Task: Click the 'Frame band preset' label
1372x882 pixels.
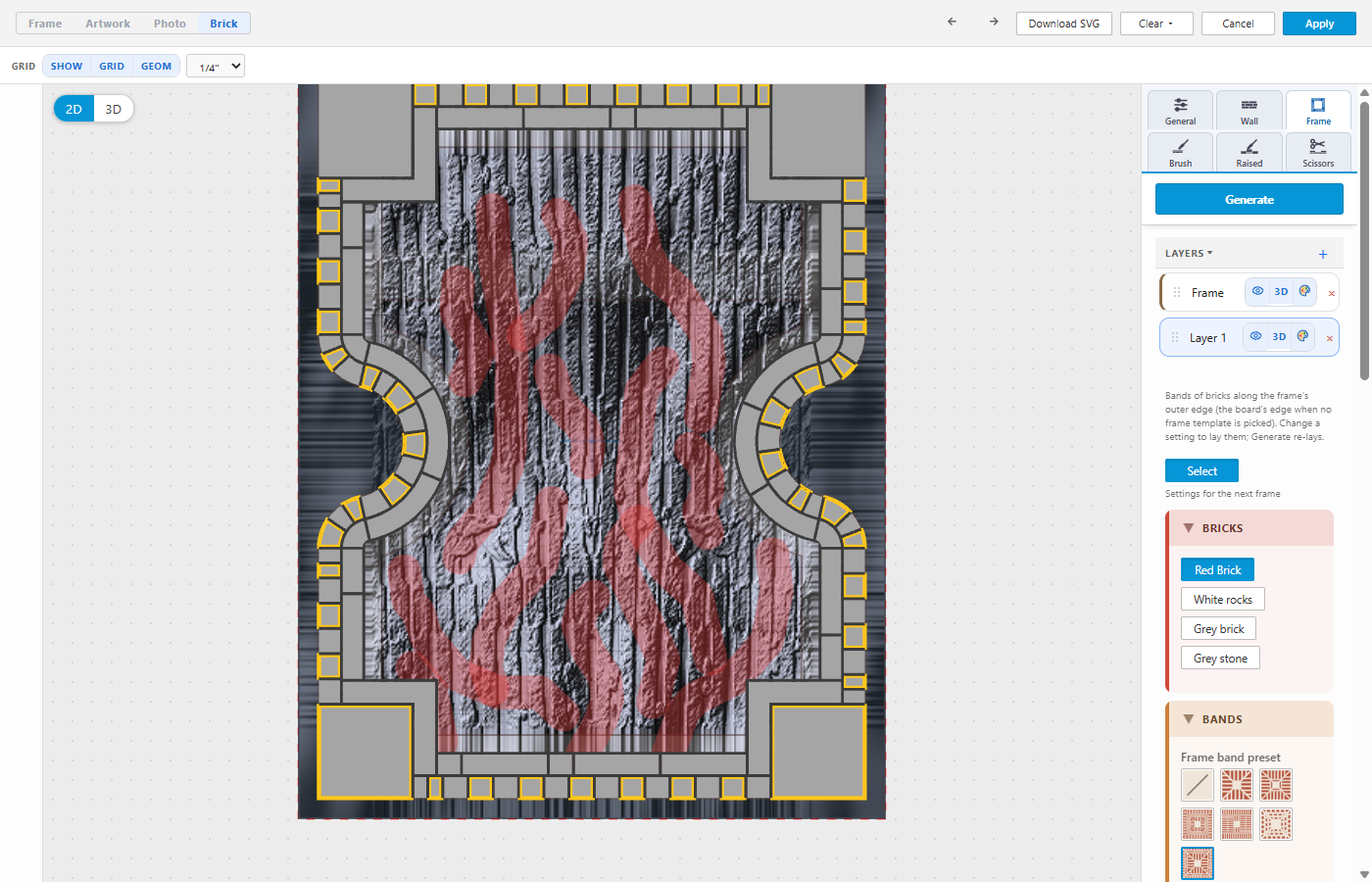Action: point(1231,758)
